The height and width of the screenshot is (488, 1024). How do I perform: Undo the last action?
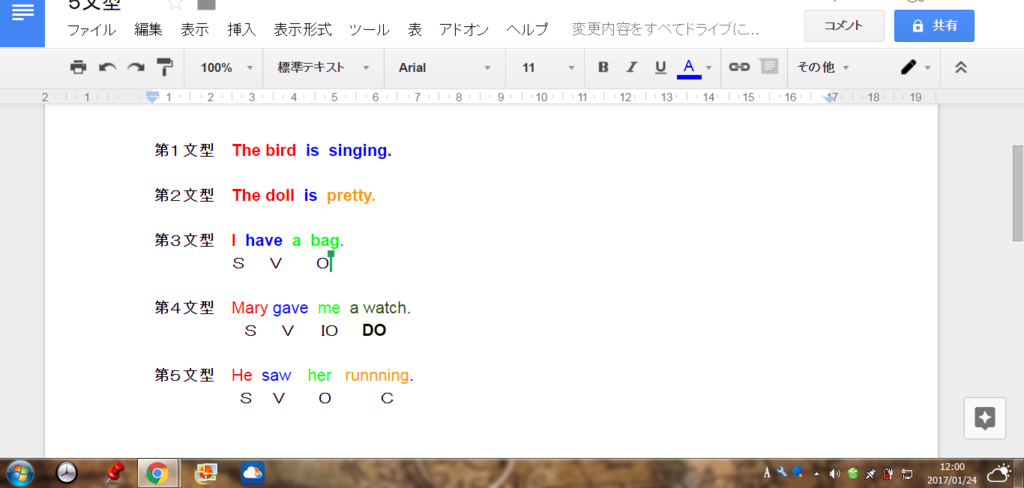tap(107, 67)
